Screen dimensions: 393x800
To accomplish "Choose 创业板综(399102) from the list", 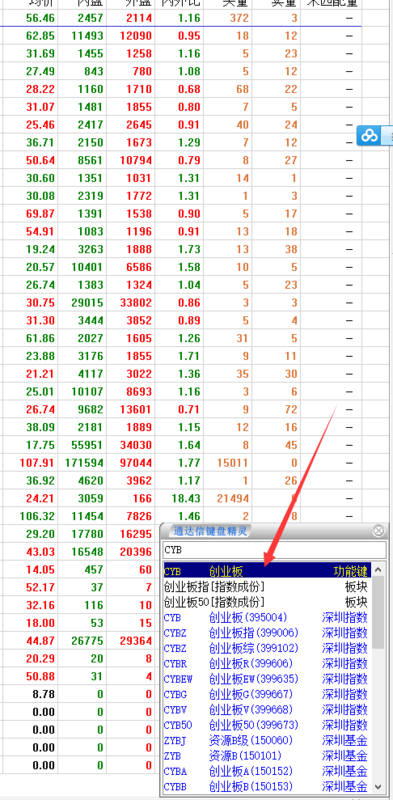I will [266, 648].
